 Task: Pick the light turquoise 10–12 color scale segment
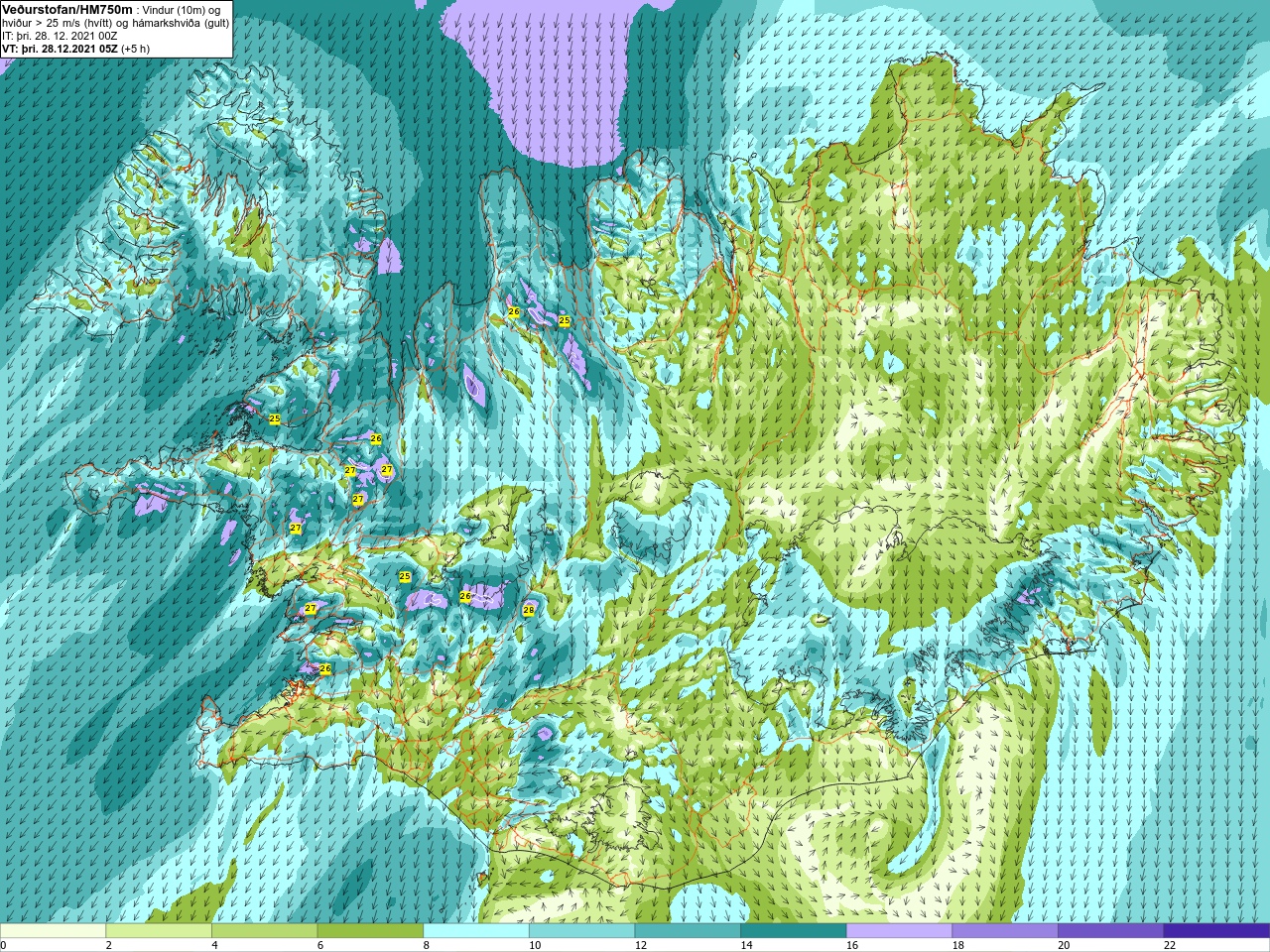point(581,931)
